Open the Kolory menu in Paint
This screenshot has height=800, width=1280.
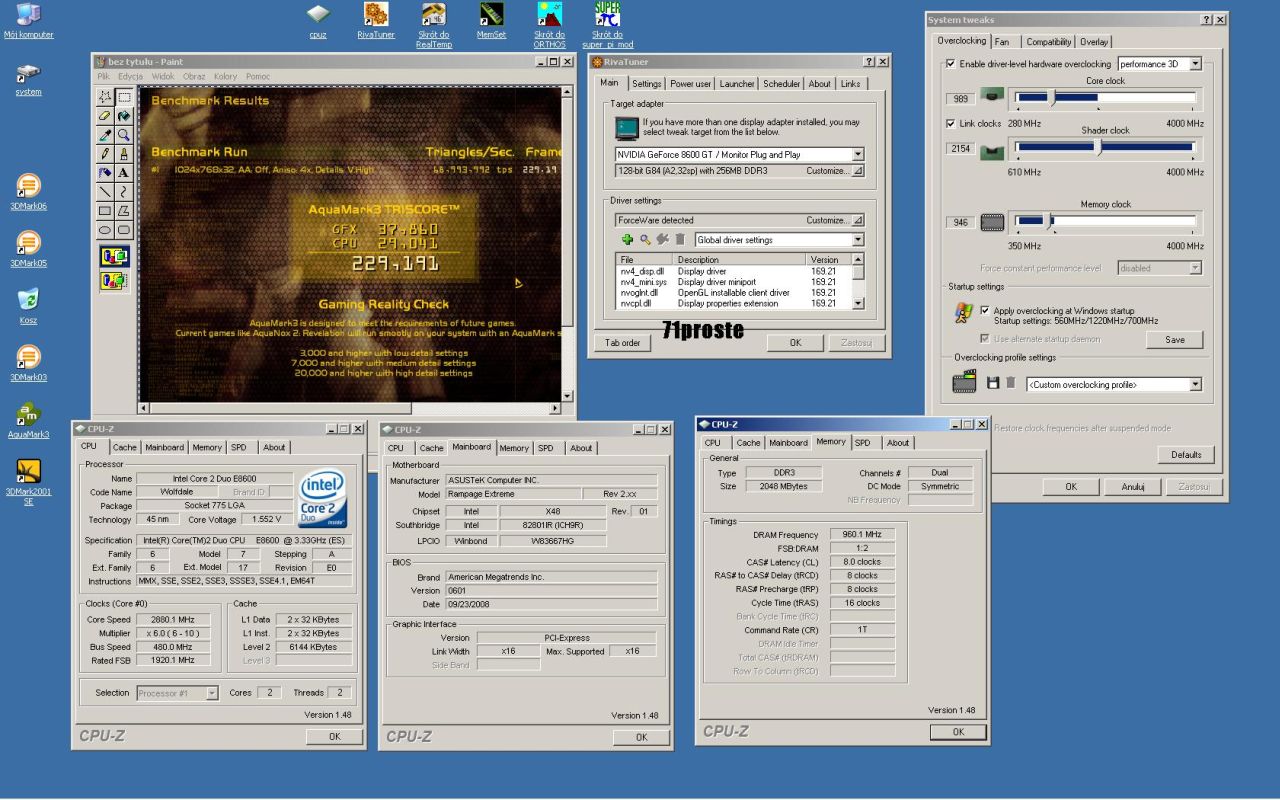click(225, 76)
